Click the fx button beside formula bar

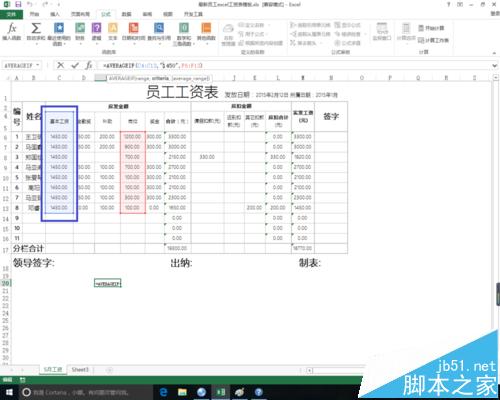click(x=89, y=65)
